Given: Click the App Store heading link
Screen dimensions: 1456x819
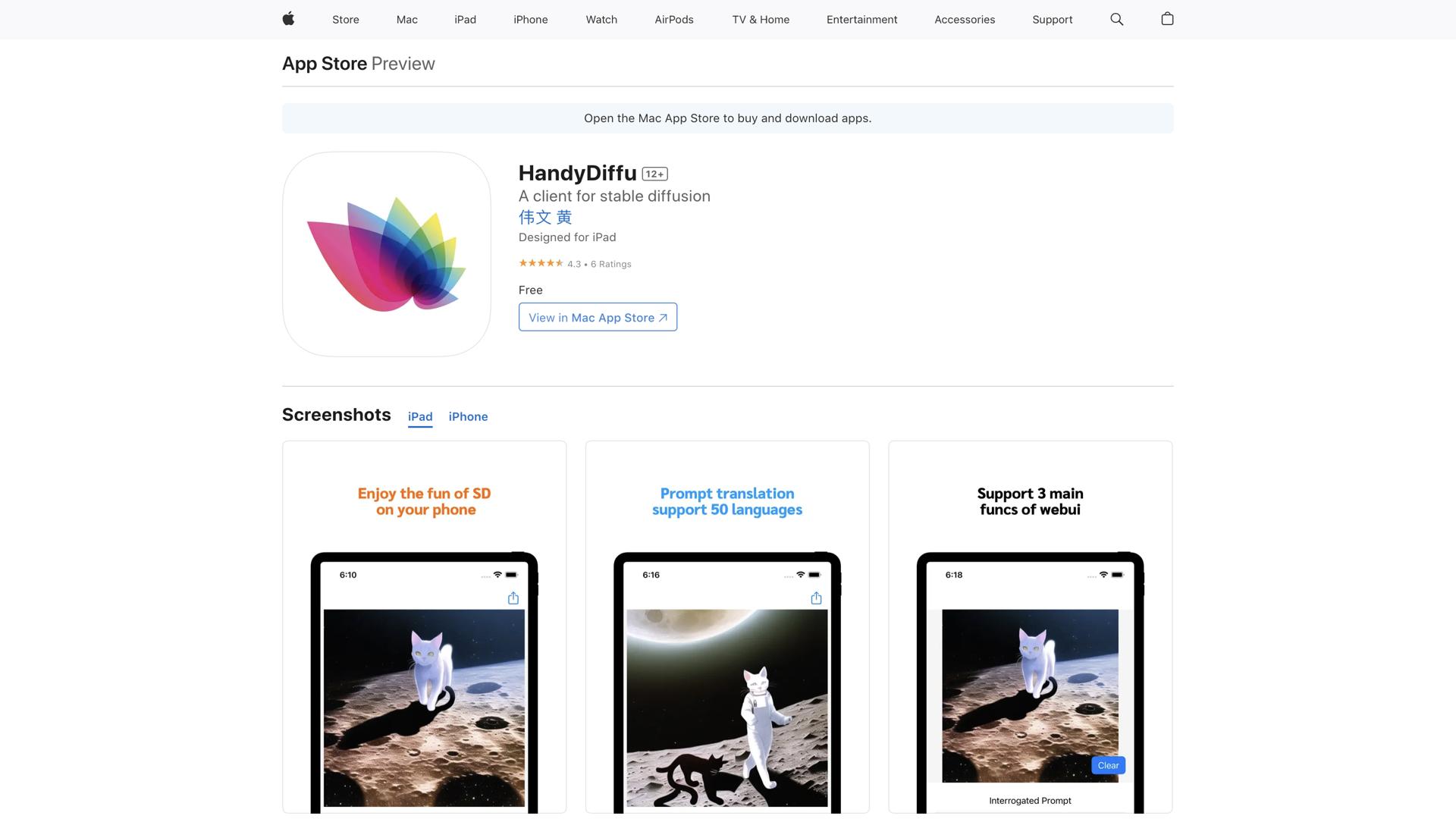Looking at the screenshot, I should click(325, 64).
